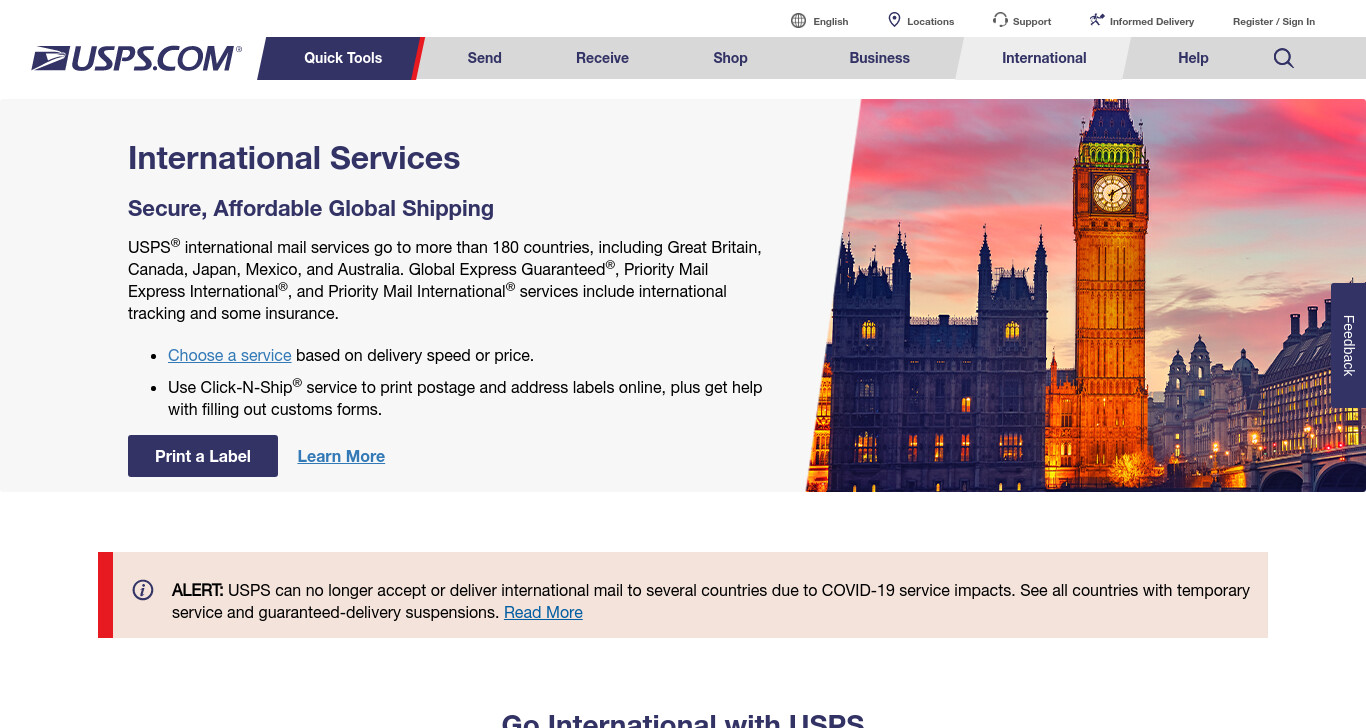The width and height of the screenshot is (1366, 728).
Task: Click the Support headset icon
Action: click(1000, 20)
